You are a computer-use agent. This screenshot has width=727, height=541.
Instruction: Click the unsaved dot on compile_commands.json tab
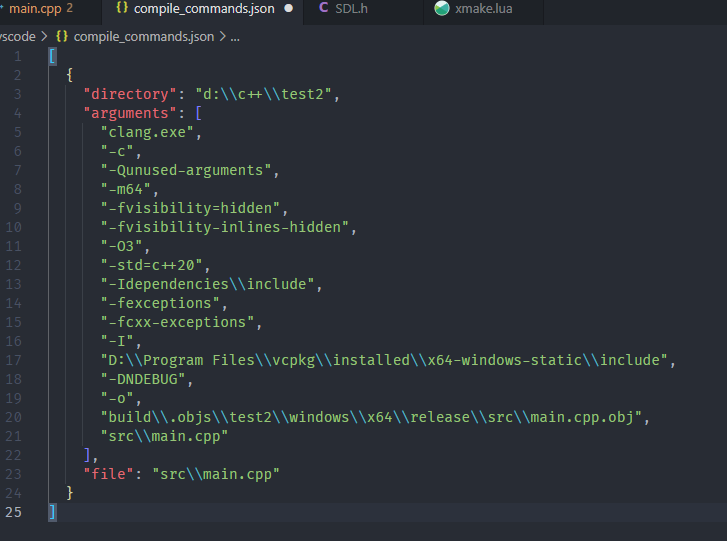coord(288,8)
